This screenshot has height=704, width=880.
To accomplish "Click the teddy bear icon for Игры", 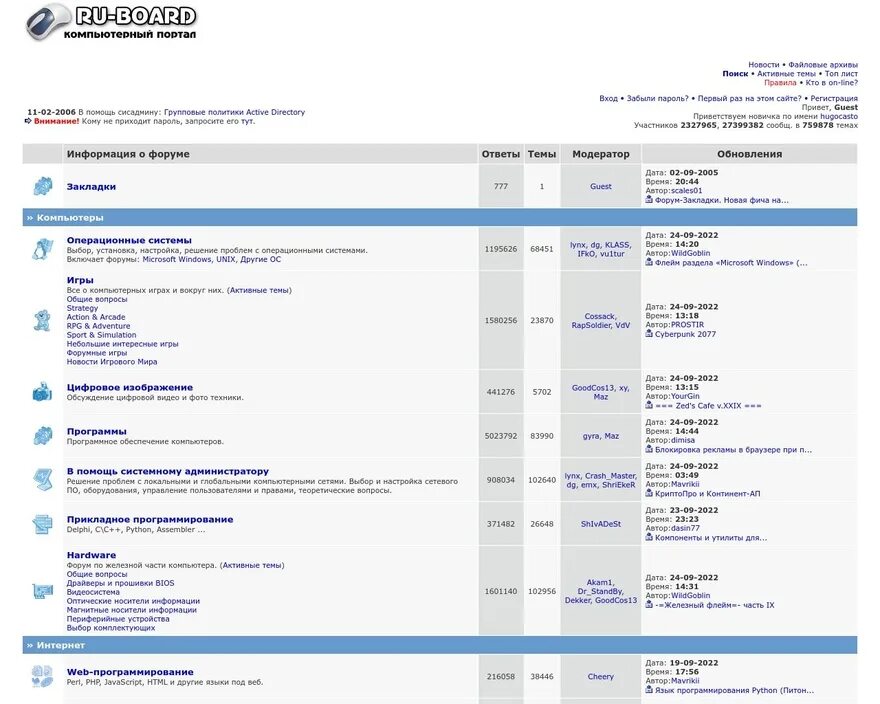I will pyautogui.click(x=43, y=321).
